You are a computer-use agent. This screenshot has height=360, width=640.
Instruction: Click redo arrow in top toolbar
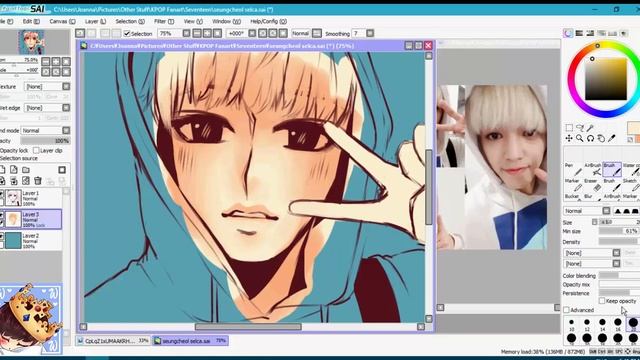92,33
